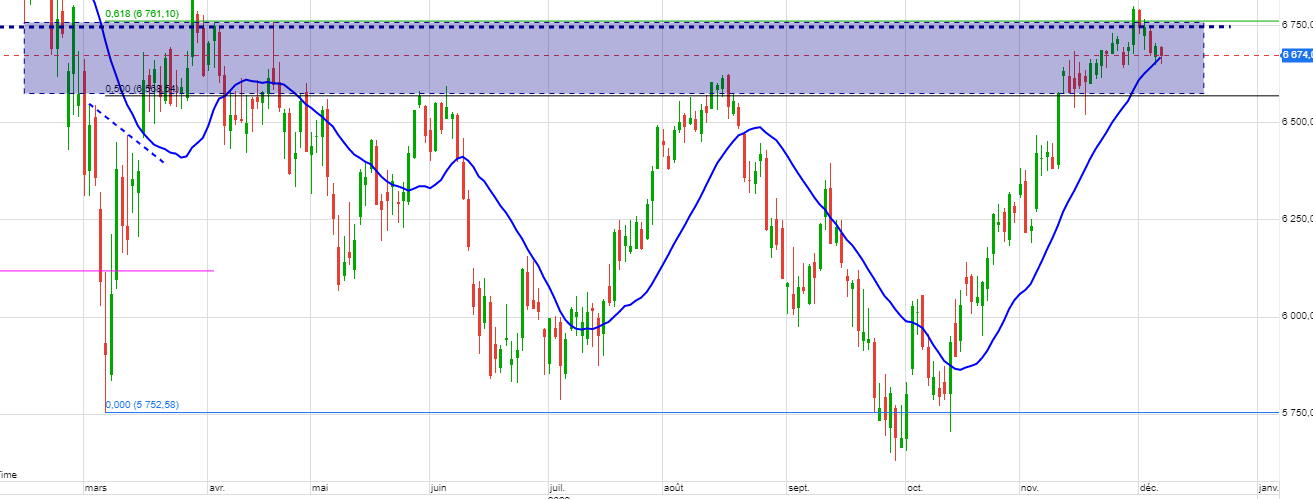Click the 6 500 price axis label

point(1296,123)
